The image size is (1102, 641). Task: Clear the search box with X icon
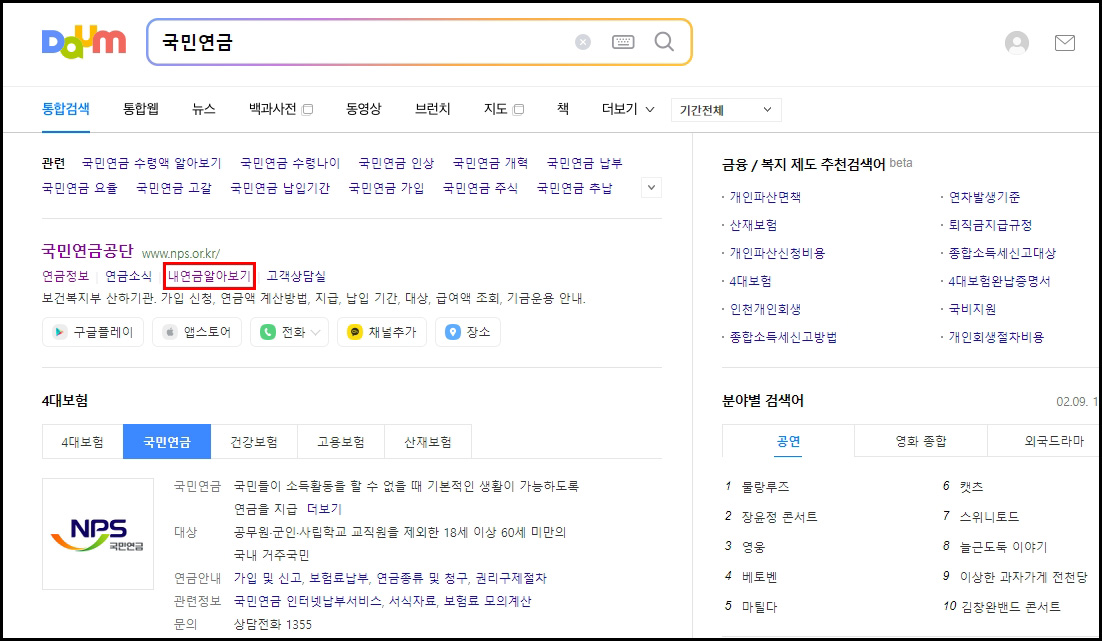pos(583,42)
